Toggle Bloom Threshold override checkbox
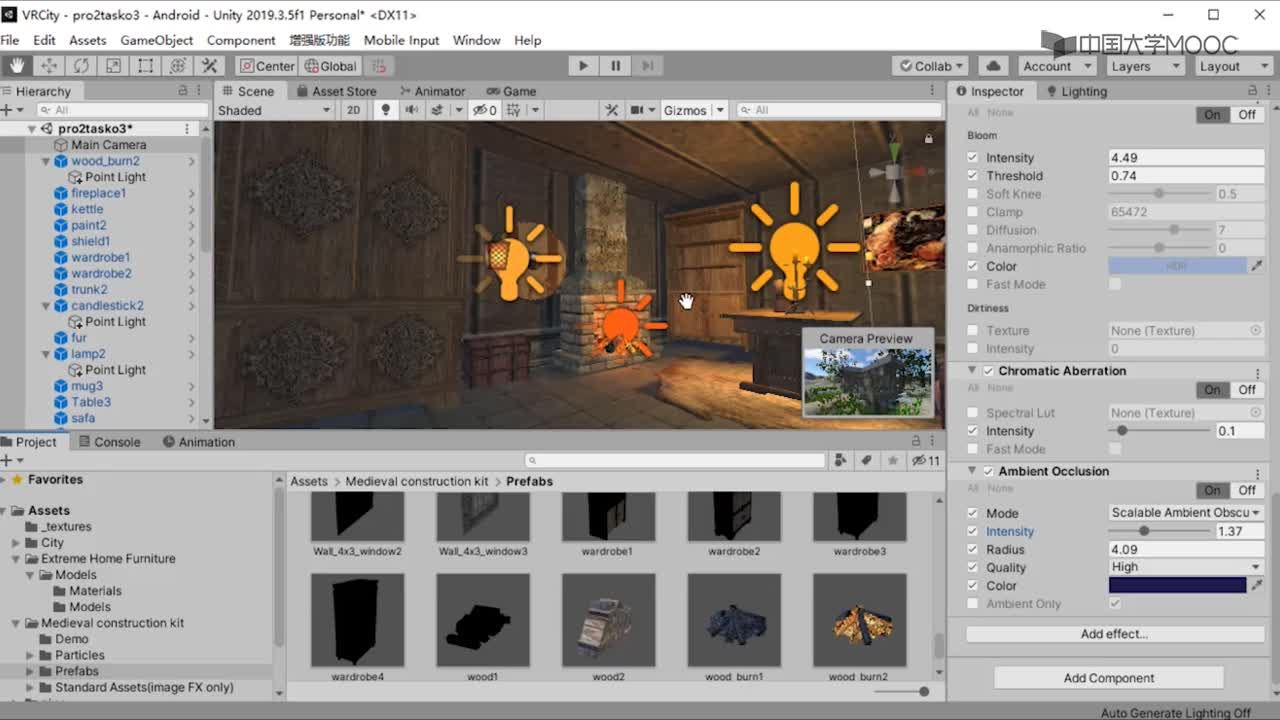Viewport: 1280px width, 720px height. pos(973,176)
